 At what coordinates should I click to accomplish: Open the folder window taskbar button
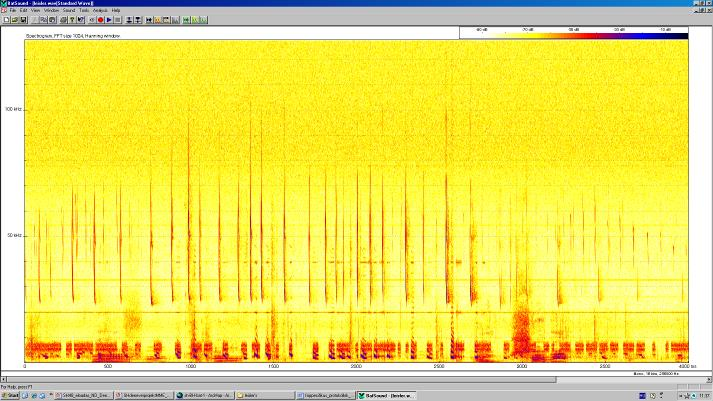265,396
